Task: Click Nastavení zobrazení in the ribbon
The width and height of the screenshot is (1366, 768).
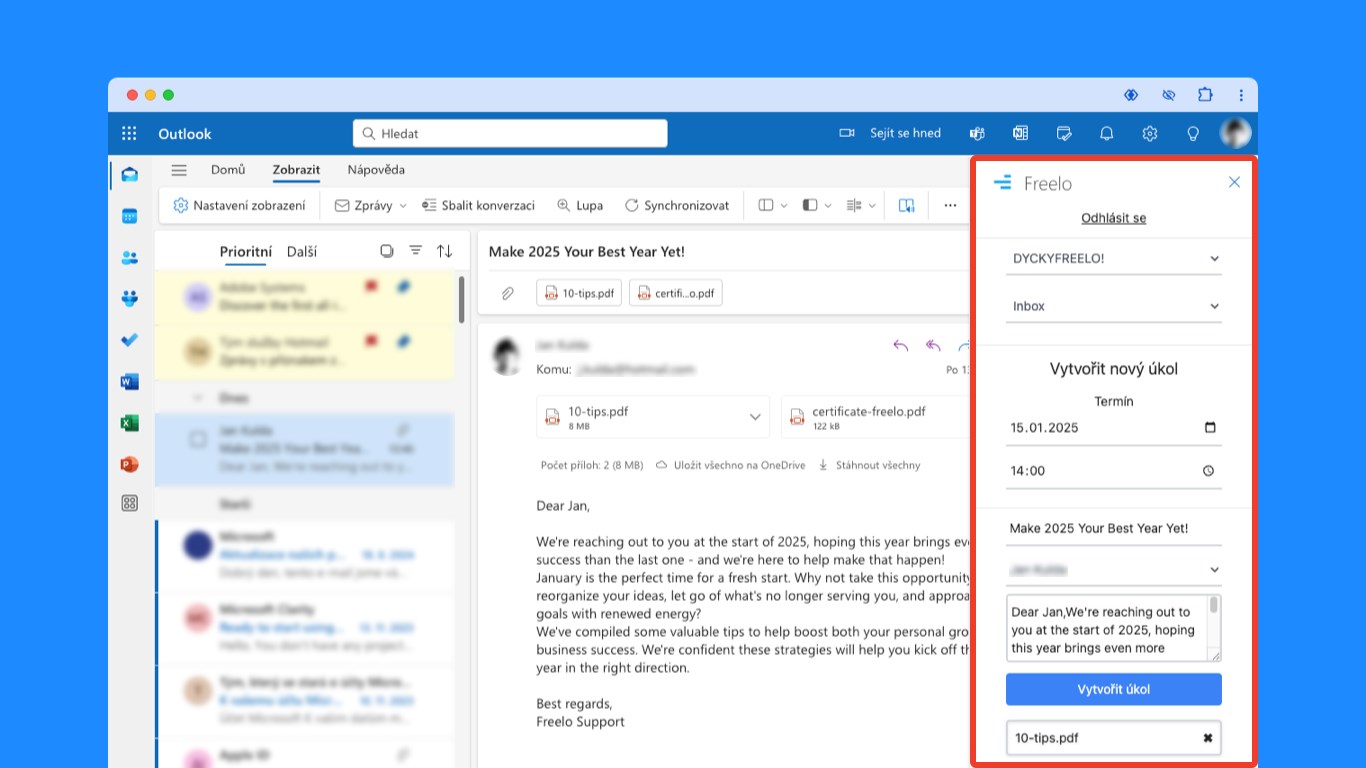Action: [239, 205]
